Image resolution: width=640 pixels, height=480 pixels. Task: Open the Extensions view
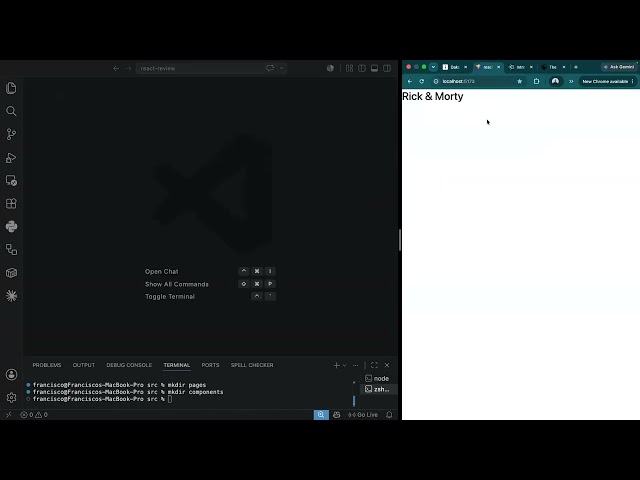[x=11, y=203]
